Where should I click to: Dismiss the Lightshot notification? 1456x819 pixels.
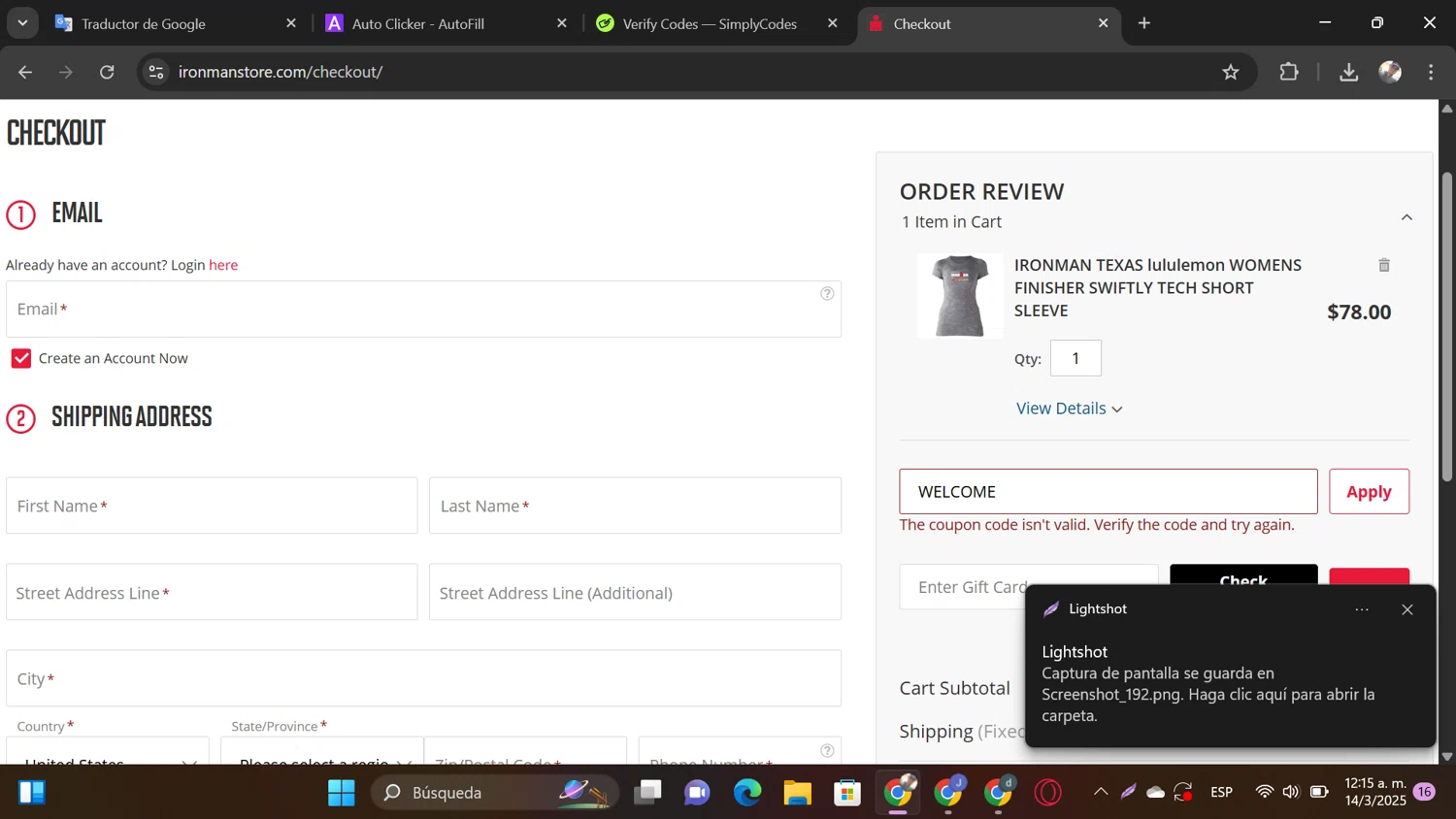[x=1407, y=609]
